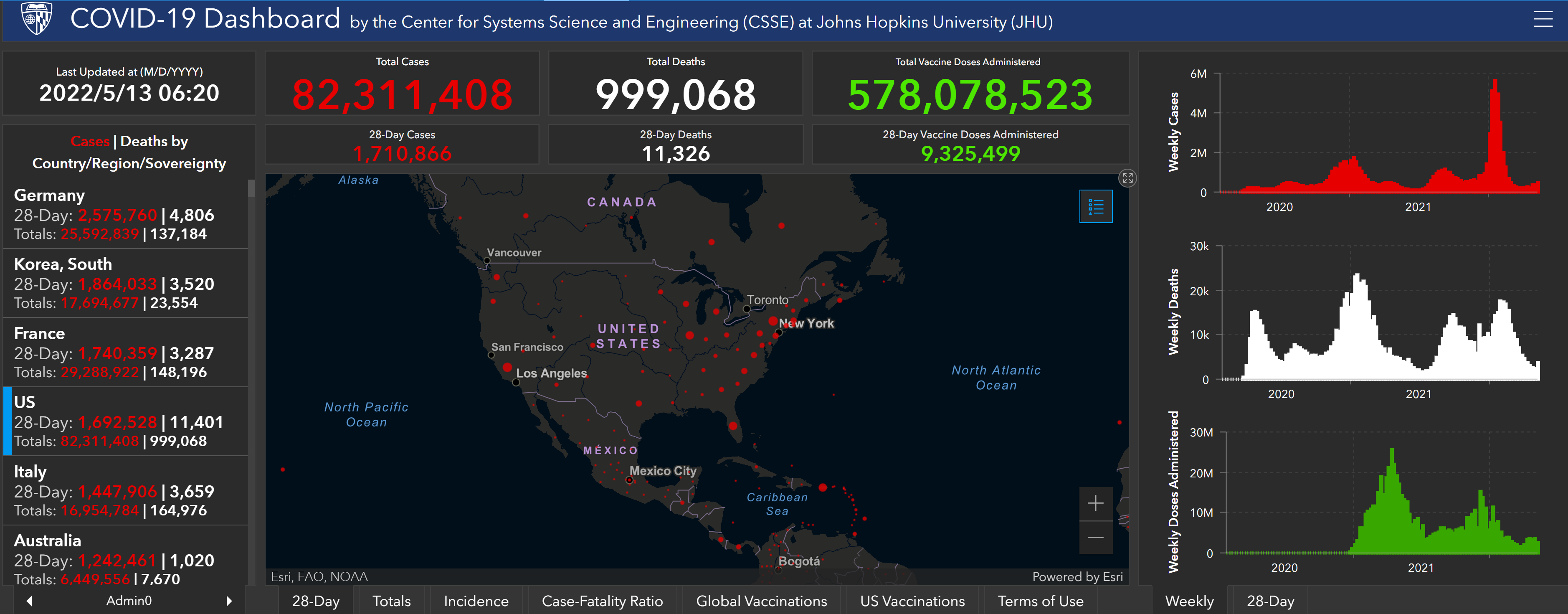Open Case-Fatality Ratio tab
This screenshot has height=614, width=1568.
(602, 601)
